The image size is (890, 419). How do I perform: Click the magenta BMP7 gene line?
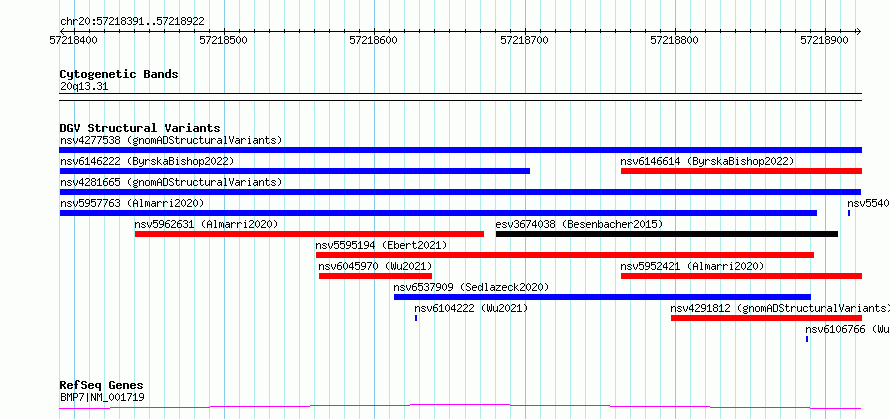point(460,406)
